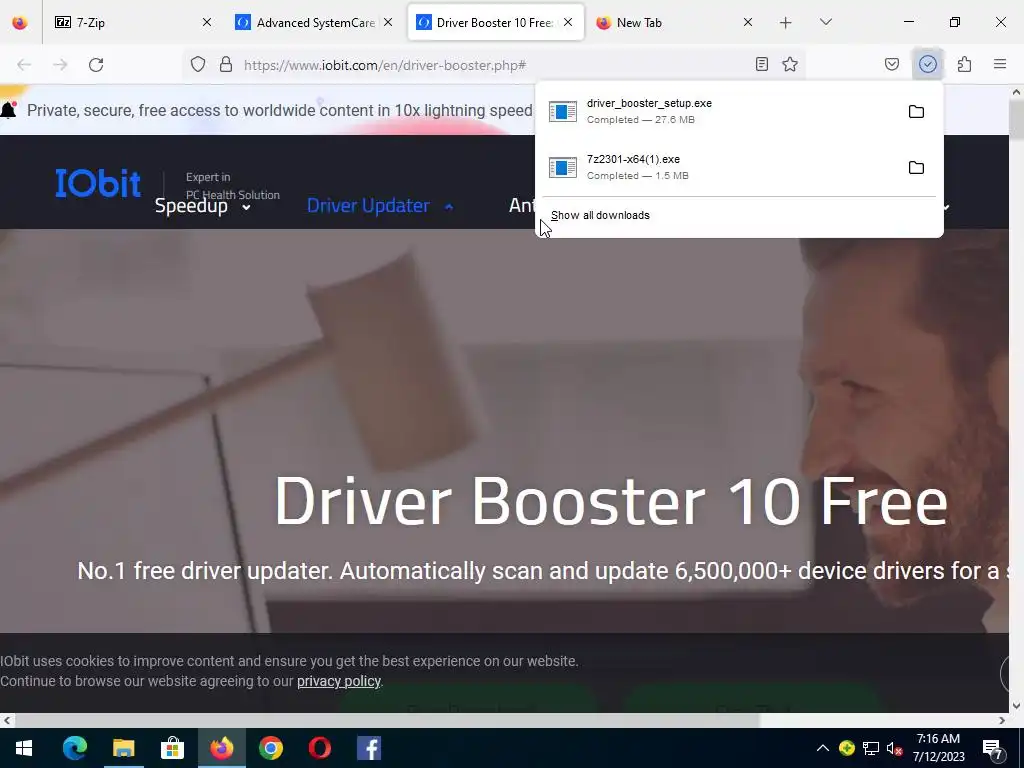Toggle the downloads toolbar button
The height and width of the screenshot is (768, 1024).
pos(928,64)
